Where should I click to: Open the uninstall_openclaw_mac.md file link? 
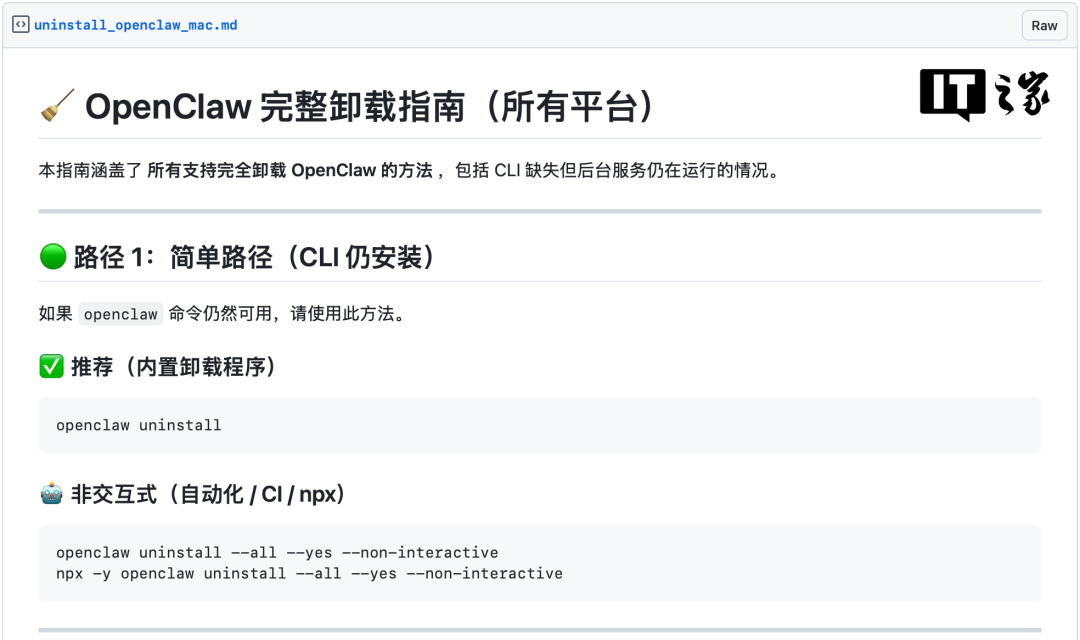click(136, 25)
